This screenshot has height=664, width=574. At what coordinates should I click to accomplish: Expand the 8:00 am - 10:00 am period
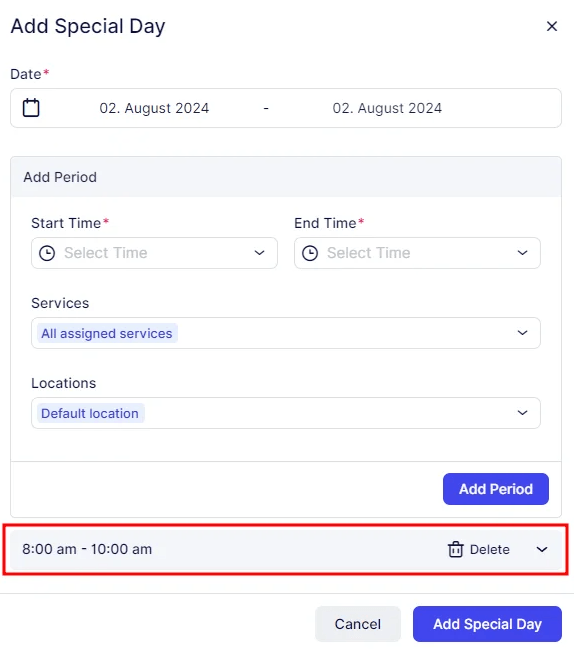(542, 549)
